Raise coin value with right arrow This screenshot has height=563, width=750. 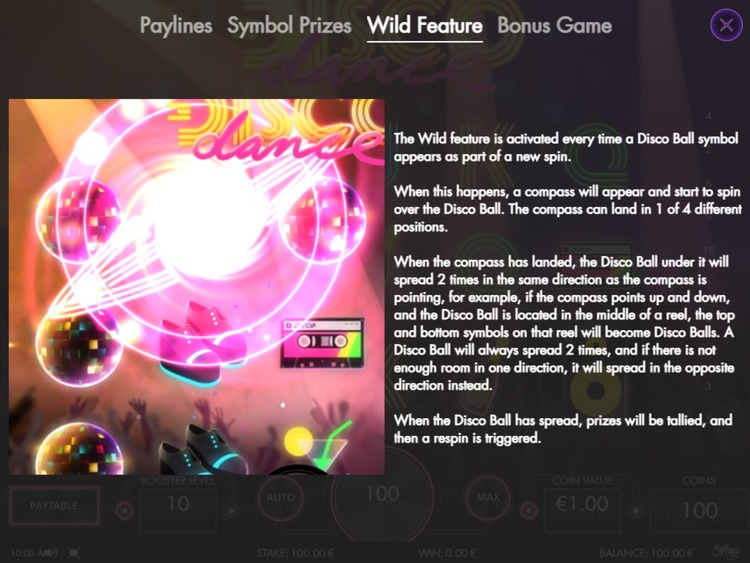(636, 511)
